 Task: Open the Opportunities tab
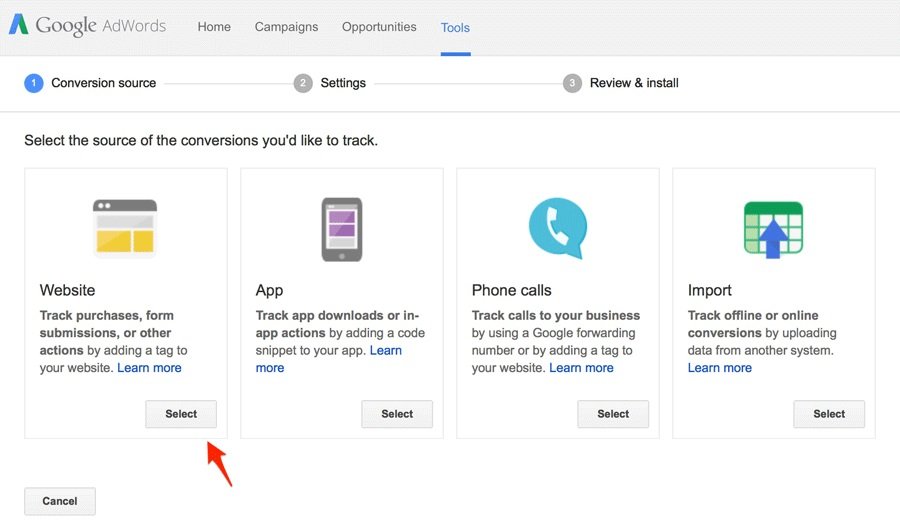coord(379,27)
